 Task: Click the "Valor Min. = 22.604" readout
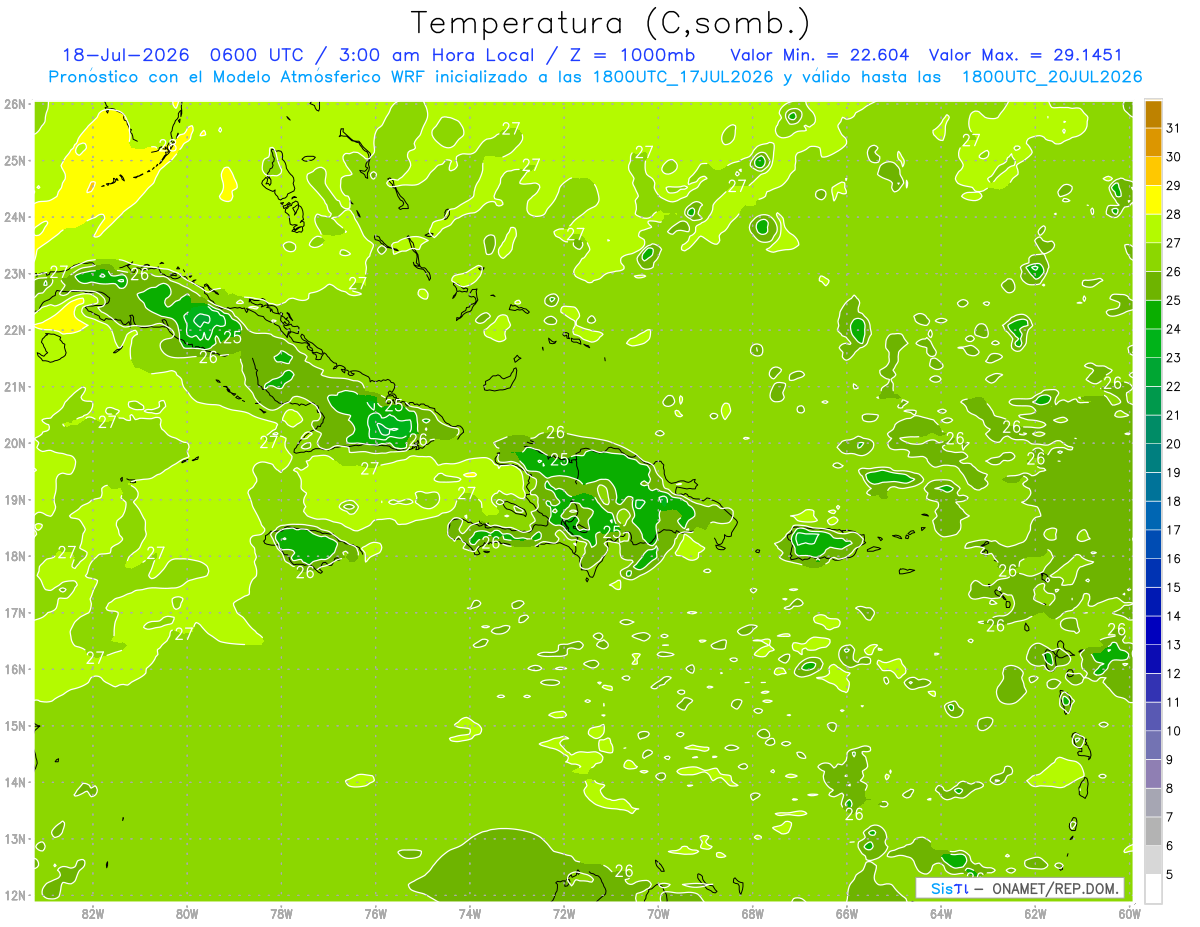[x=820, y=55]
